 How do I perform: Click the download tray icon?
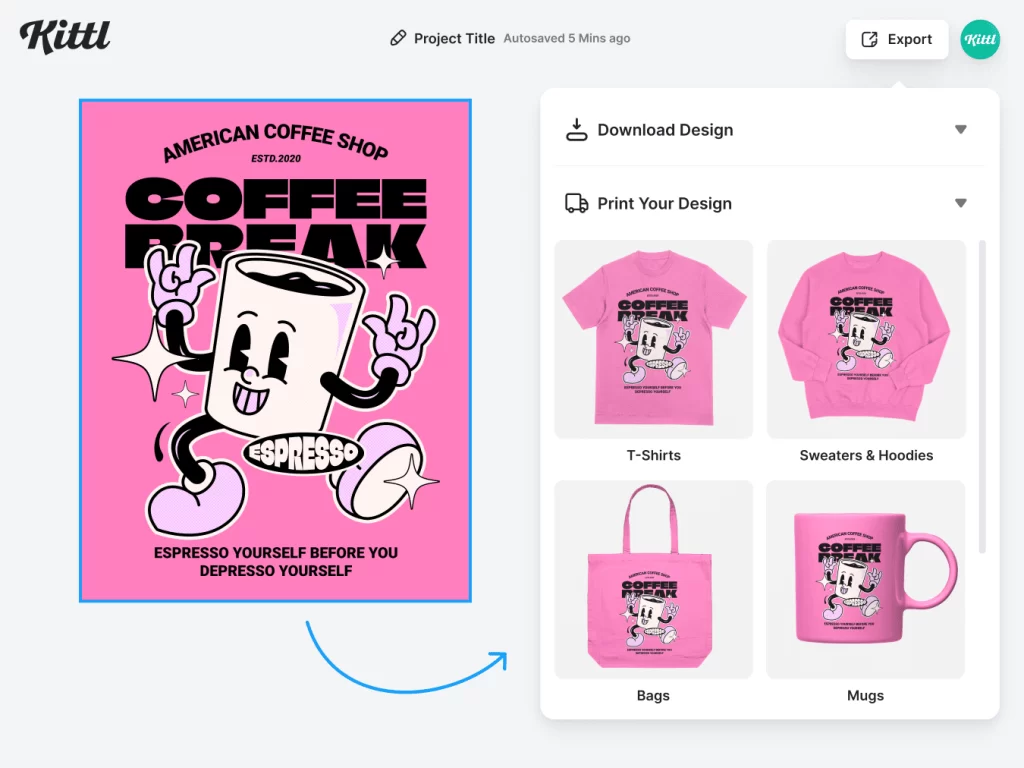point(576,130)
